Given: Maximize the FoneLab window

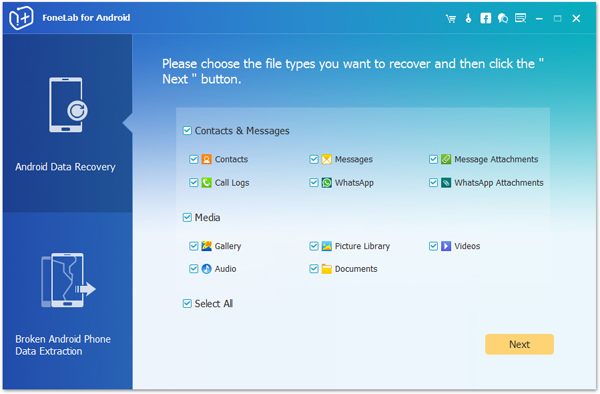Looking at the screenshot, I should click(x=558, y=18).
